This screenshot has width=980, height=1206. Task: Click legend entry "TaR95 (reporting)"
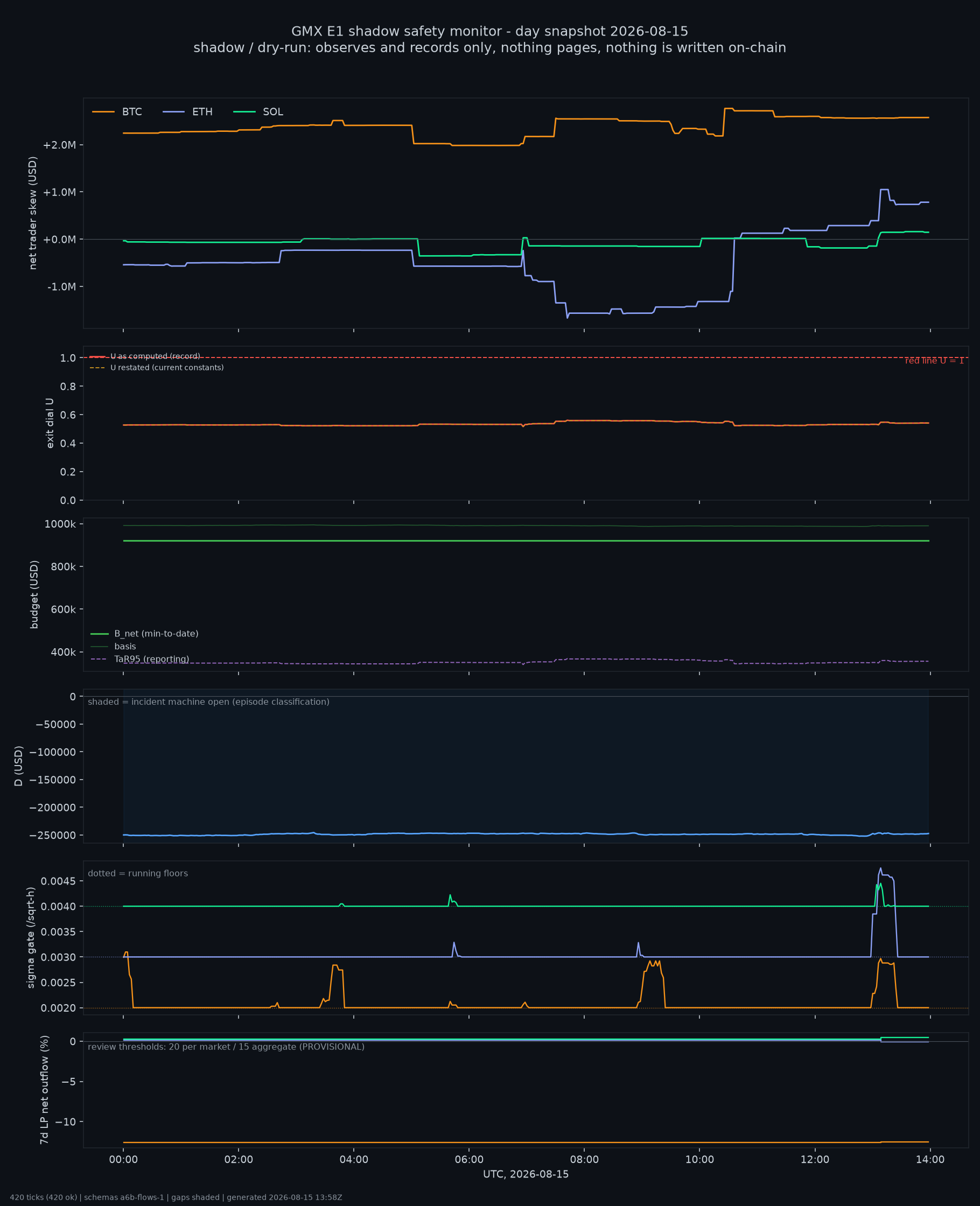152,659
